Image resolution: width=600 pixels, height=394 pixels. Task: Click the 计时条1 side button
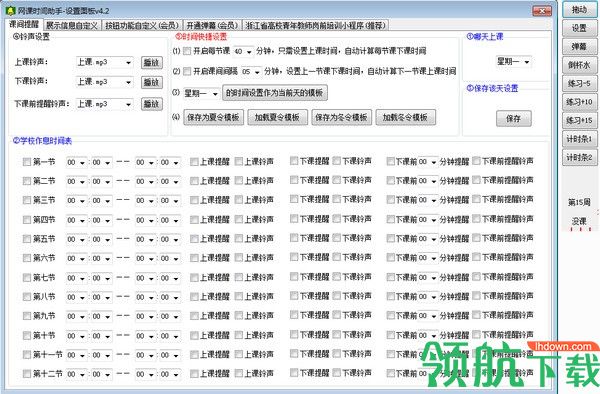579,139
